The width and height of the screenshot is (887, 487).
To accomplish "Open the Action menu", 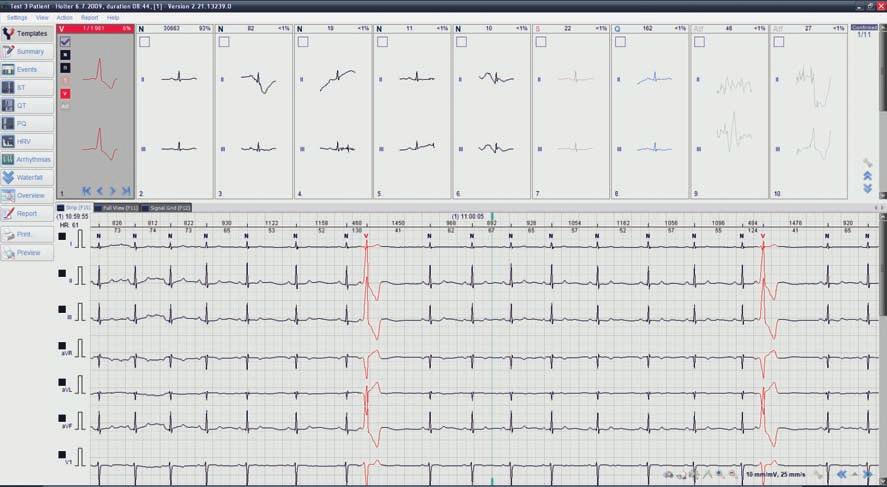I will (x=64, y=18).
